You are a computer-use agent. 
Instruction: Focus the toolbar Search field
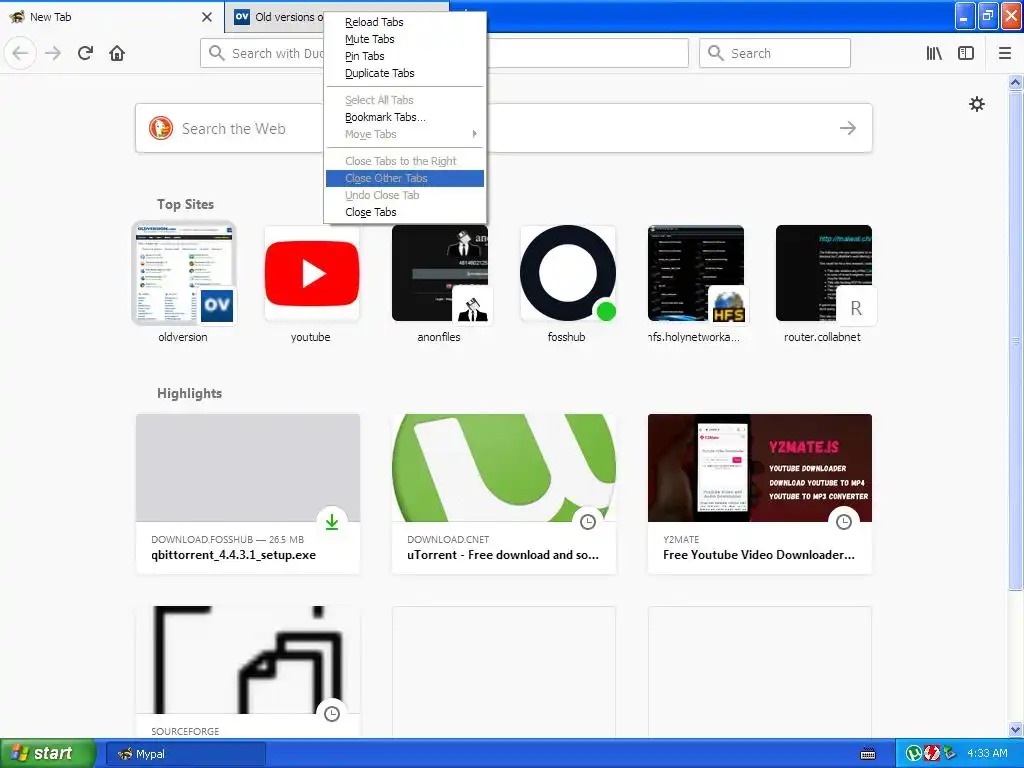(x=775, y=53)
